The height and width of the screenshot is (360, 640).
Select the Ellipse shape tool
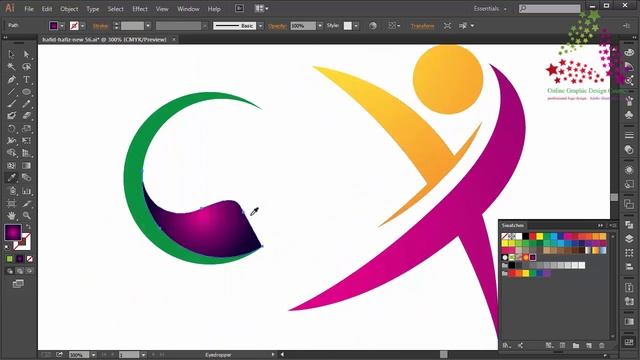coord(27,92)
